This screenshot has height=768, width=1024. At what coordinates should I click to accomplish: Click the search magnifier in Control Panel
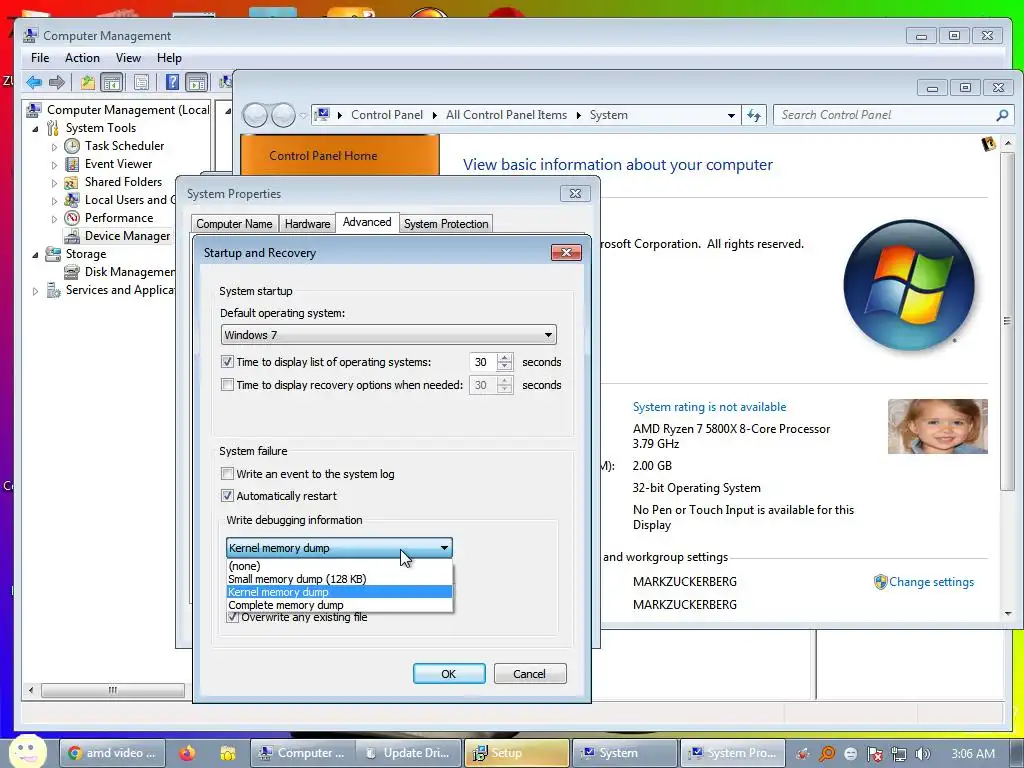[1002, 116]
